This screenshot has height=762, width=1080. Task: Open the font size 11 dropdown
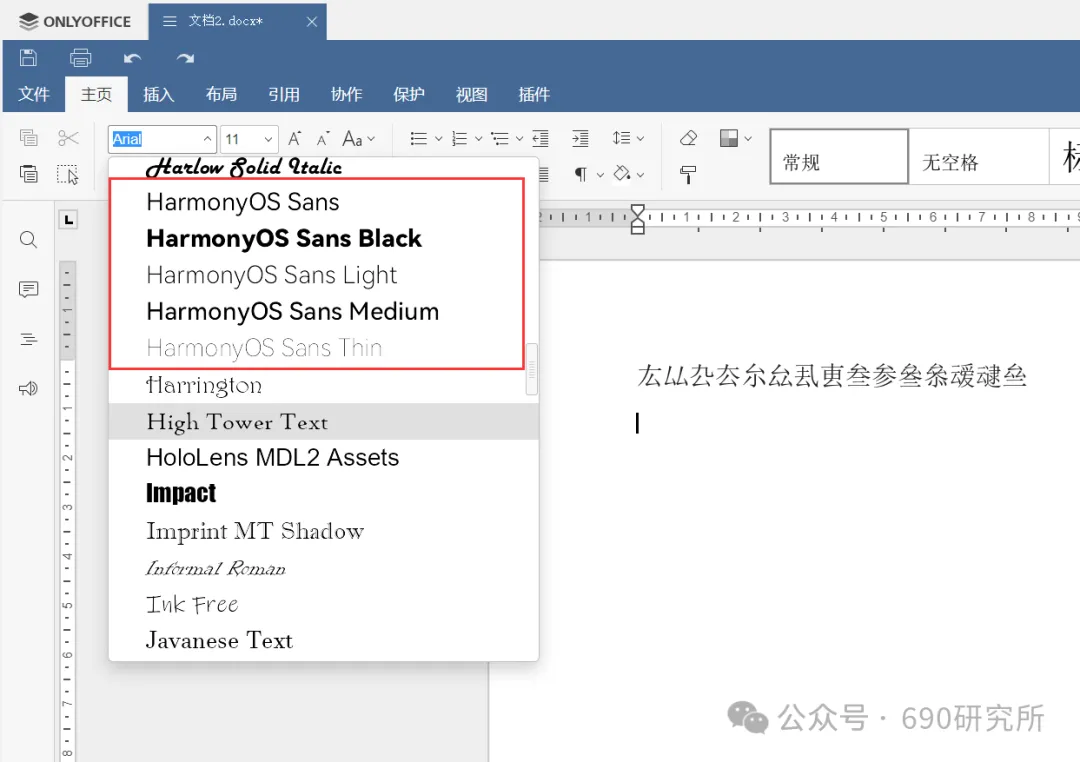(x=268, y=139)
